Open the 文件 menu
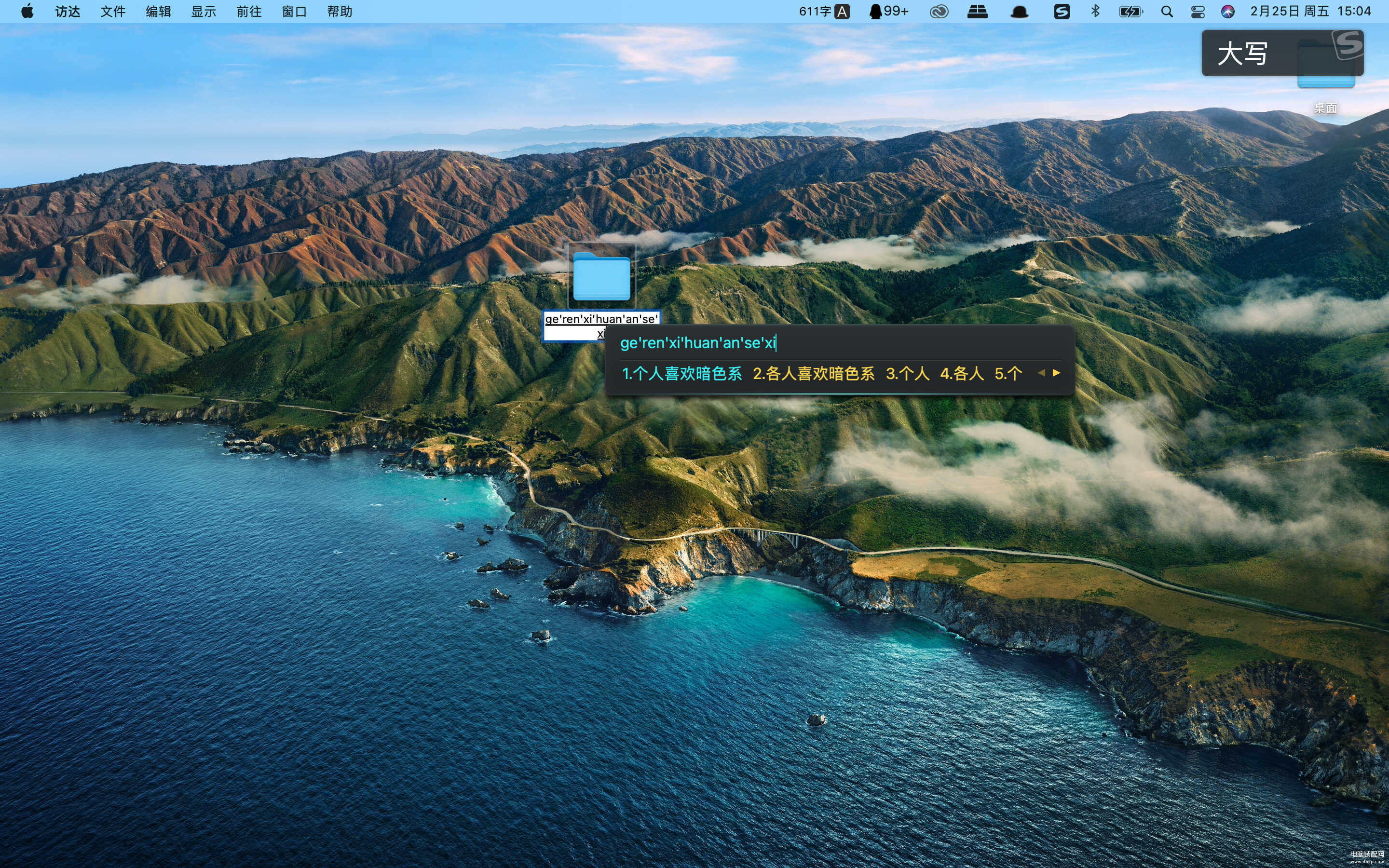Screen dimensions: 1389x868 coord(112,12)
